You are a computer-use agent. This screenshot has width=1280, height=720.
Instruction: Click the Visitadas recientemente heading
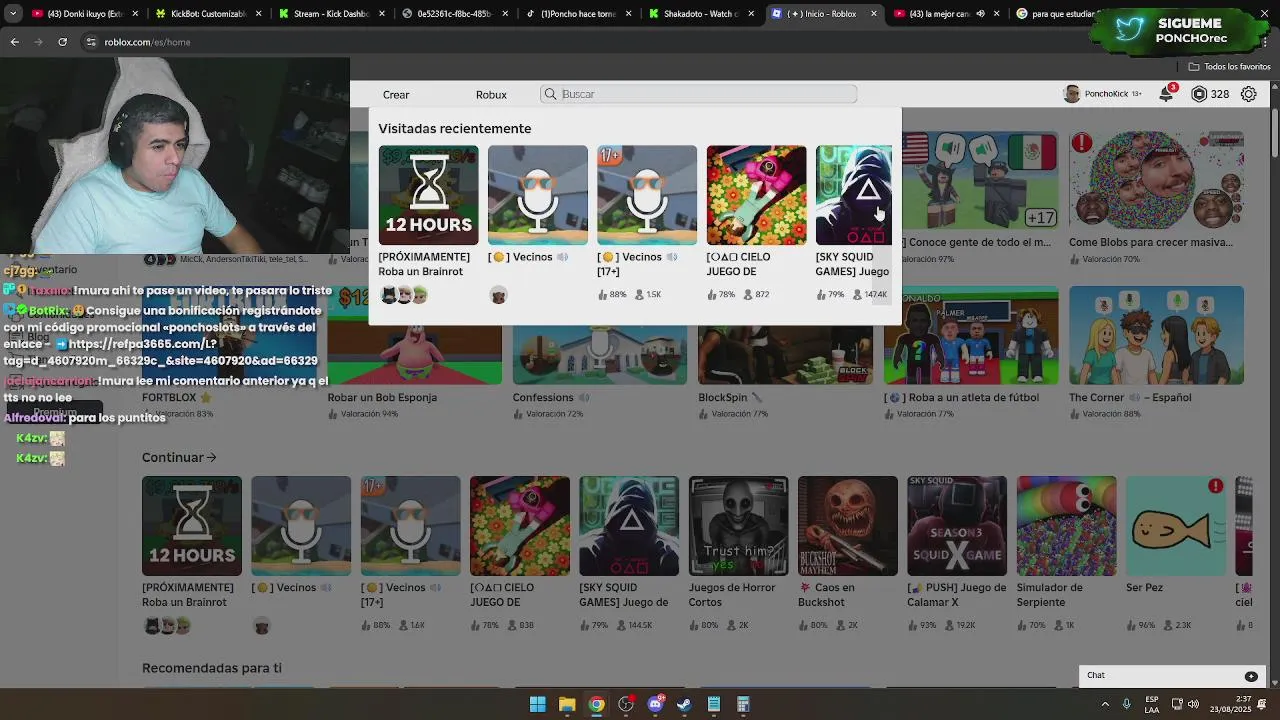(x=455, y=128)
